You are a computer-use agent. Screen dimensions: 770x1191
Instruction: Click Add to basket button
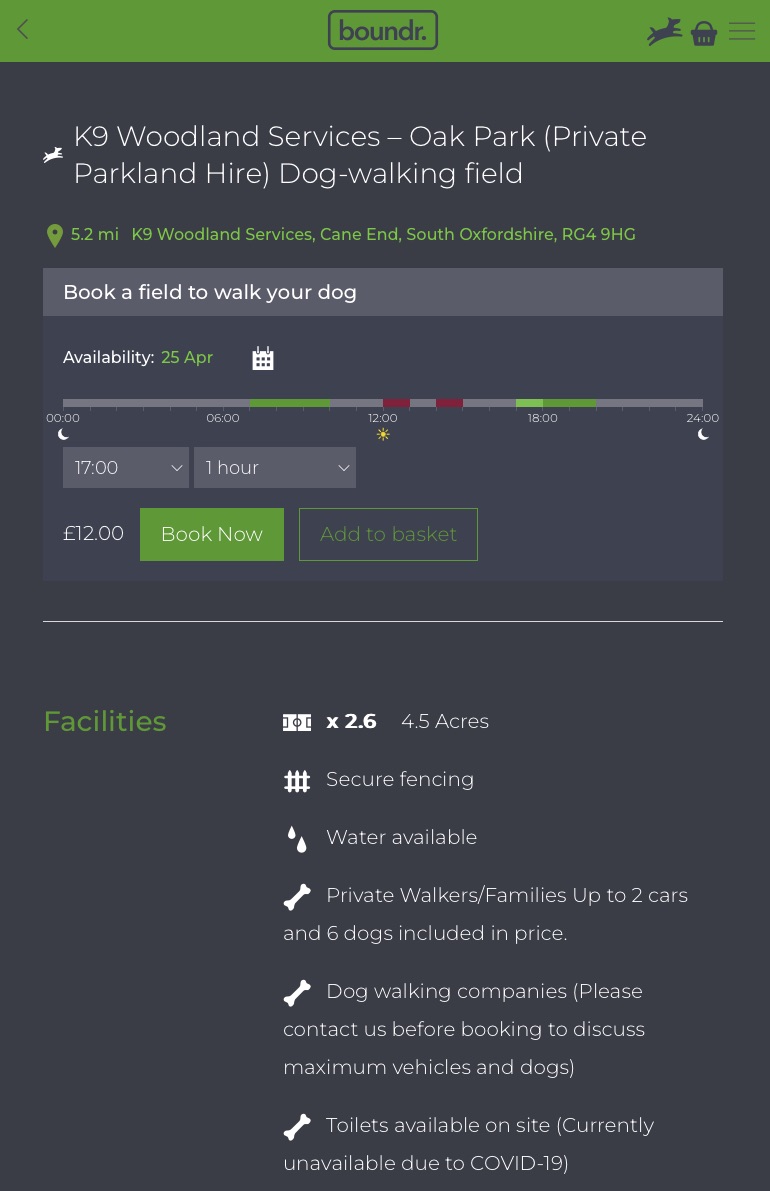click(388, 534)
